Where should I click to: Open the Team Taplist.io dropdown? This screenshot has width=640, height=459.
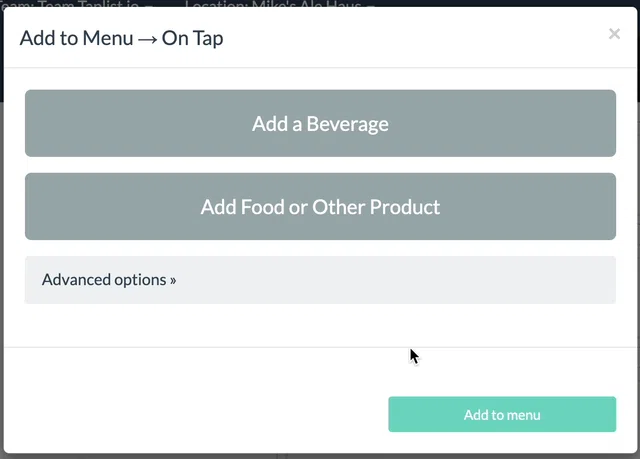coord(76,4)
